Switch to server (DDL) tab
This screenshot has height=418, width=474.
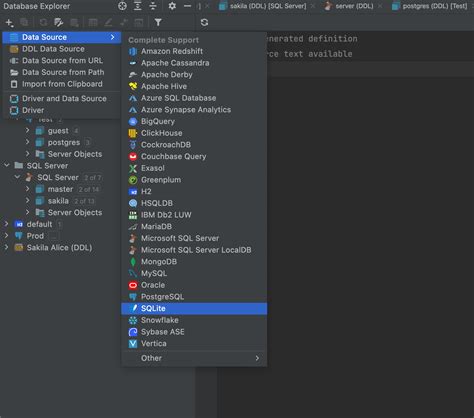tap(349, 6)
